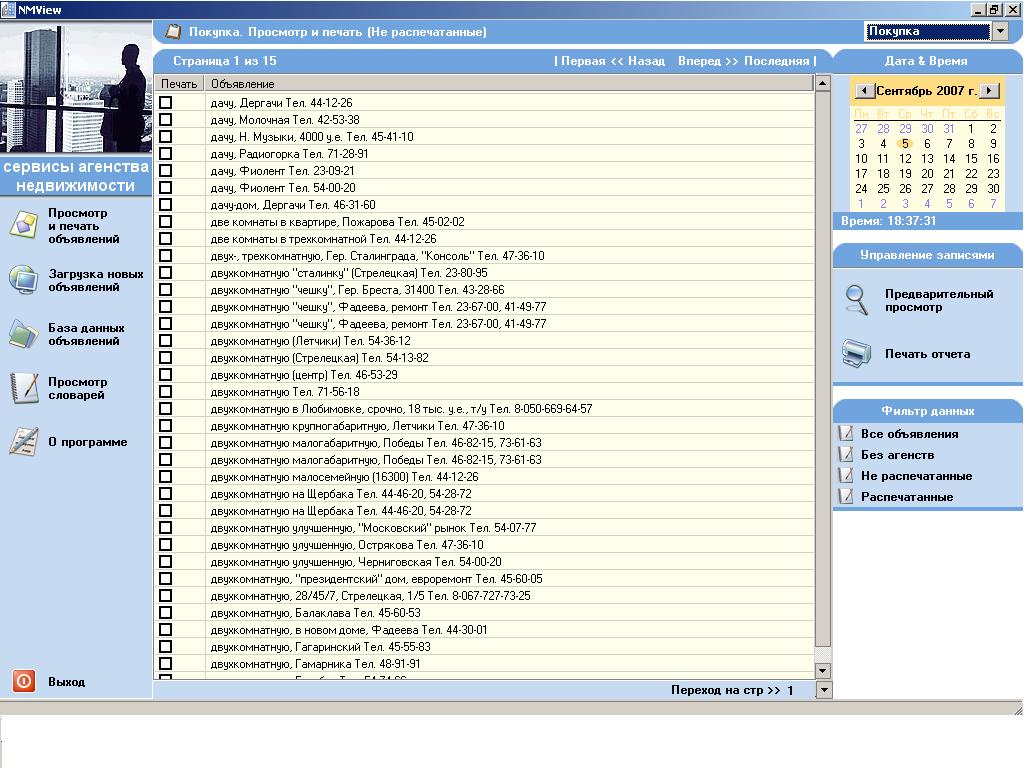Click the Страница 1 из 15 label
The height and width of the screenshot is (768, 1024).
pyautogui.click(x=225, y=61)
